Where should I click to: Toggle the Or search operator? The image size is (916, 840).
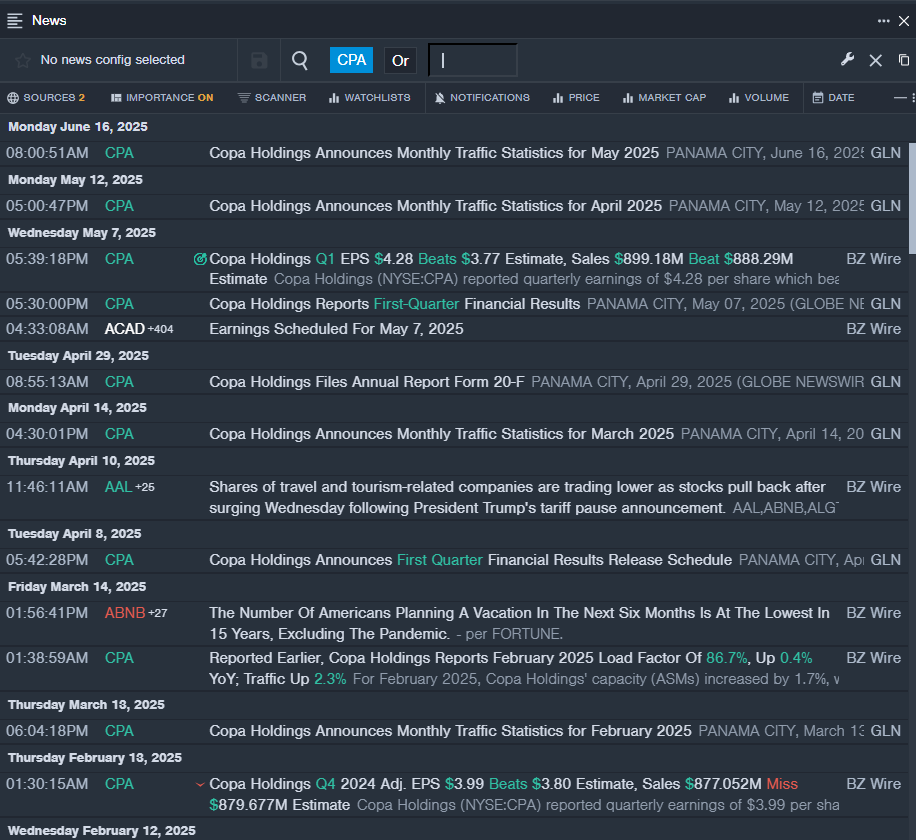[400, 60]
